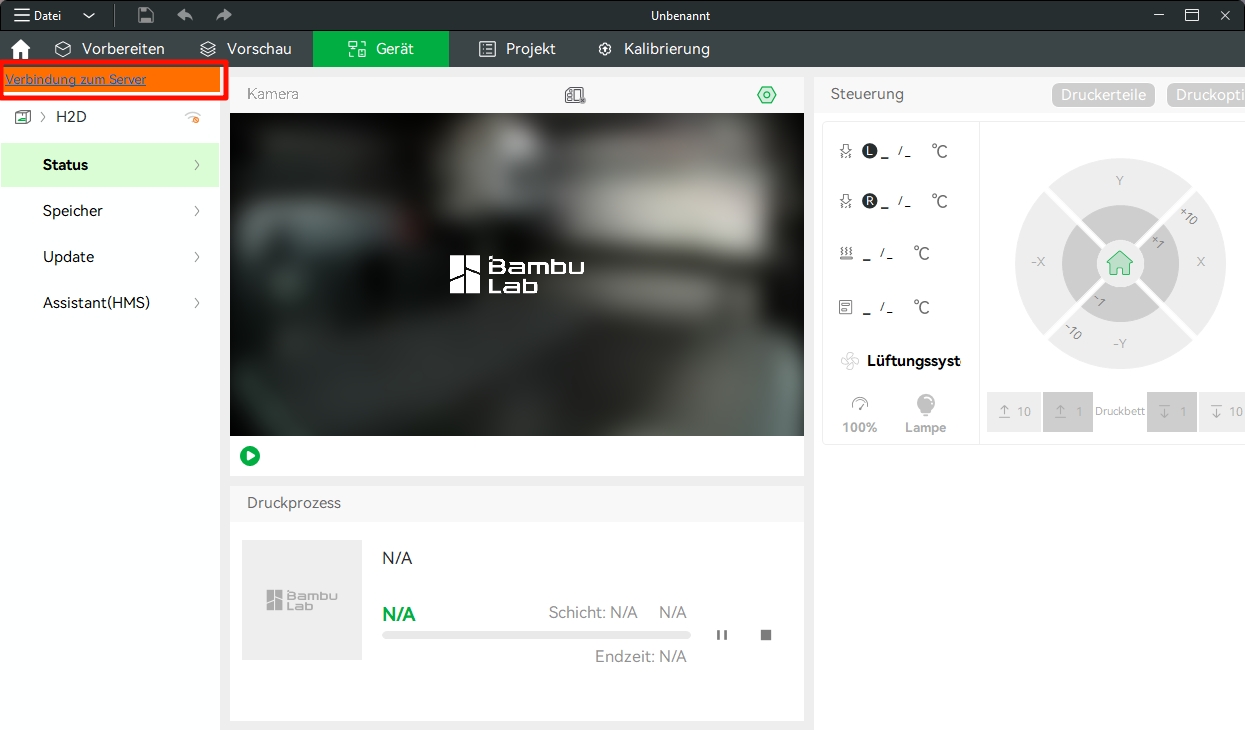Viewport: 1245px width, 730px height.
Task: Click the chamber temperature icon
Action: click(x=845, y=307)
